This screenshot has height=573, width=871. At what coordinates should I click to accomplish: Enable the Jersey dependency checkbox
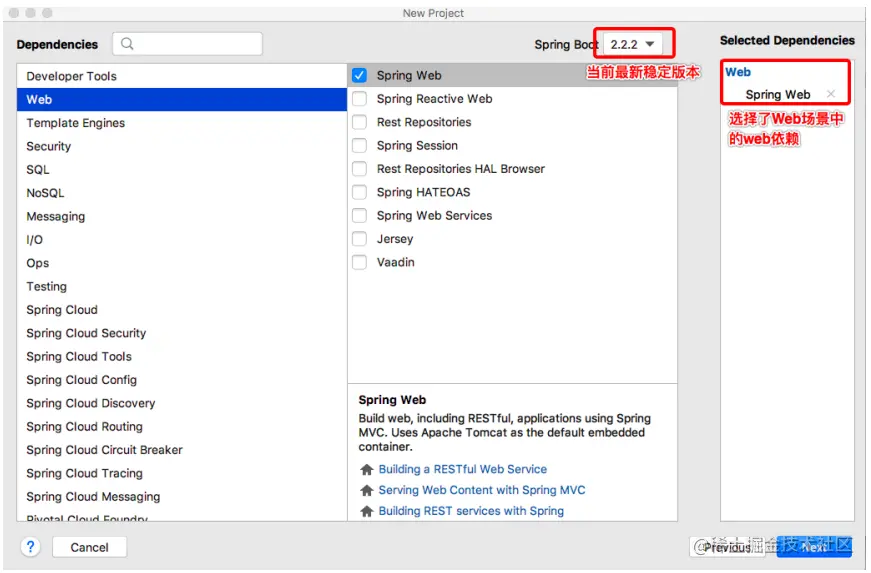pos(359,239)
